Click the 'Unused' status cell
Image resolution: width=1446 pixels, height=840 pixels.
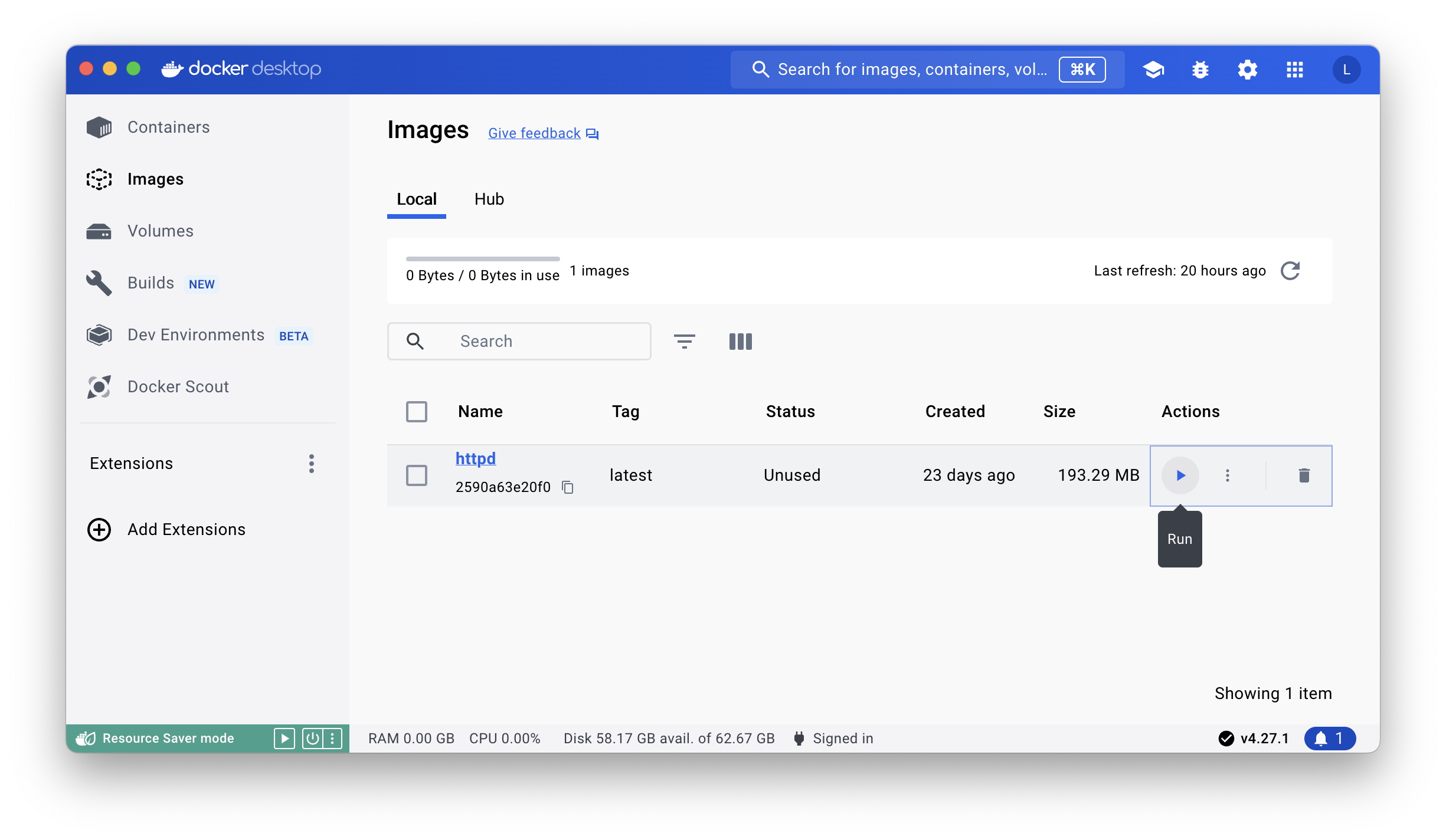tap(792, 475)
